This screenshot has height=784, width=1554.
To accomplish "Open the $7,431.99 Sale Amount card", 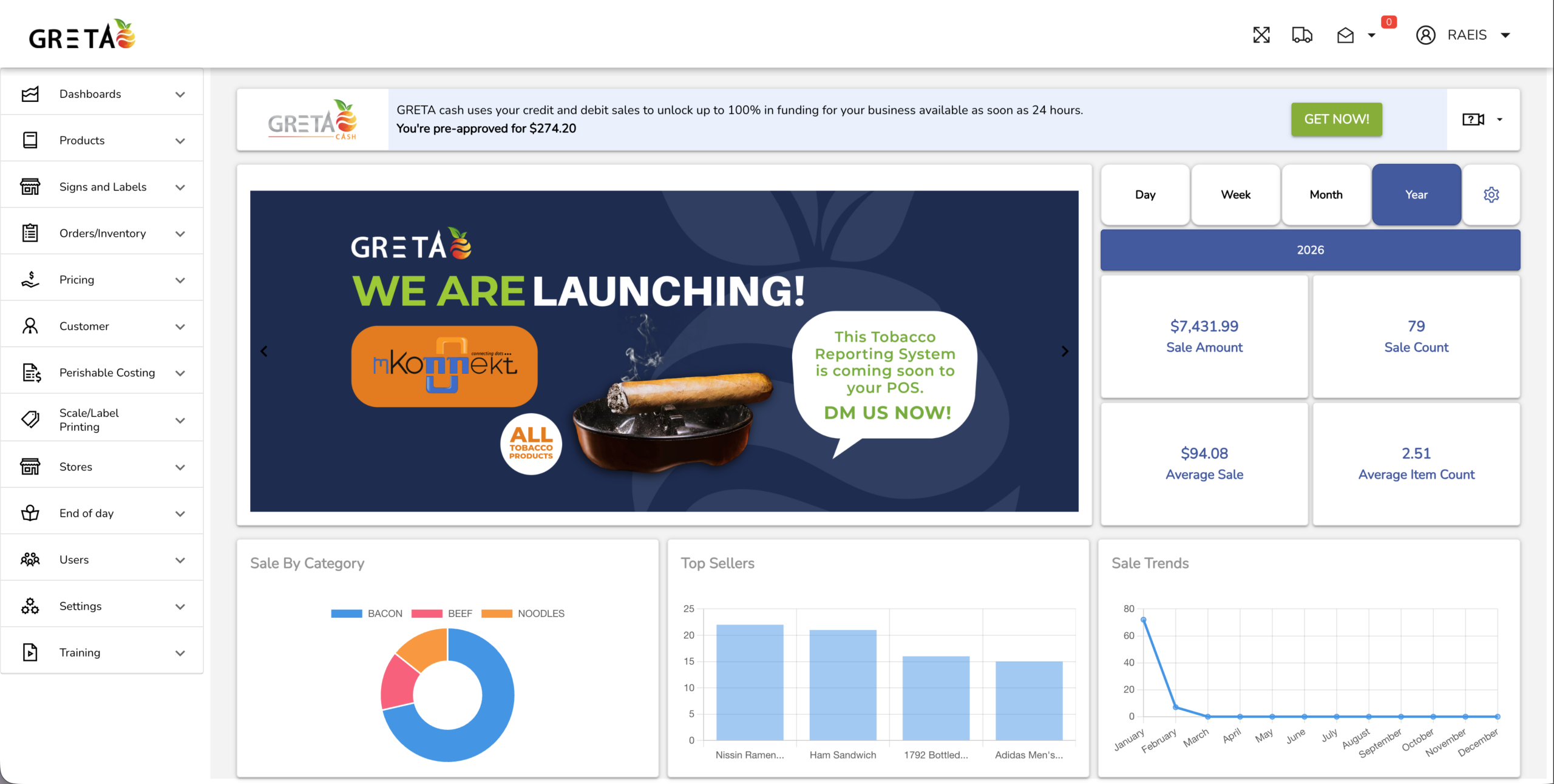I will click(x=1204, y=337).
